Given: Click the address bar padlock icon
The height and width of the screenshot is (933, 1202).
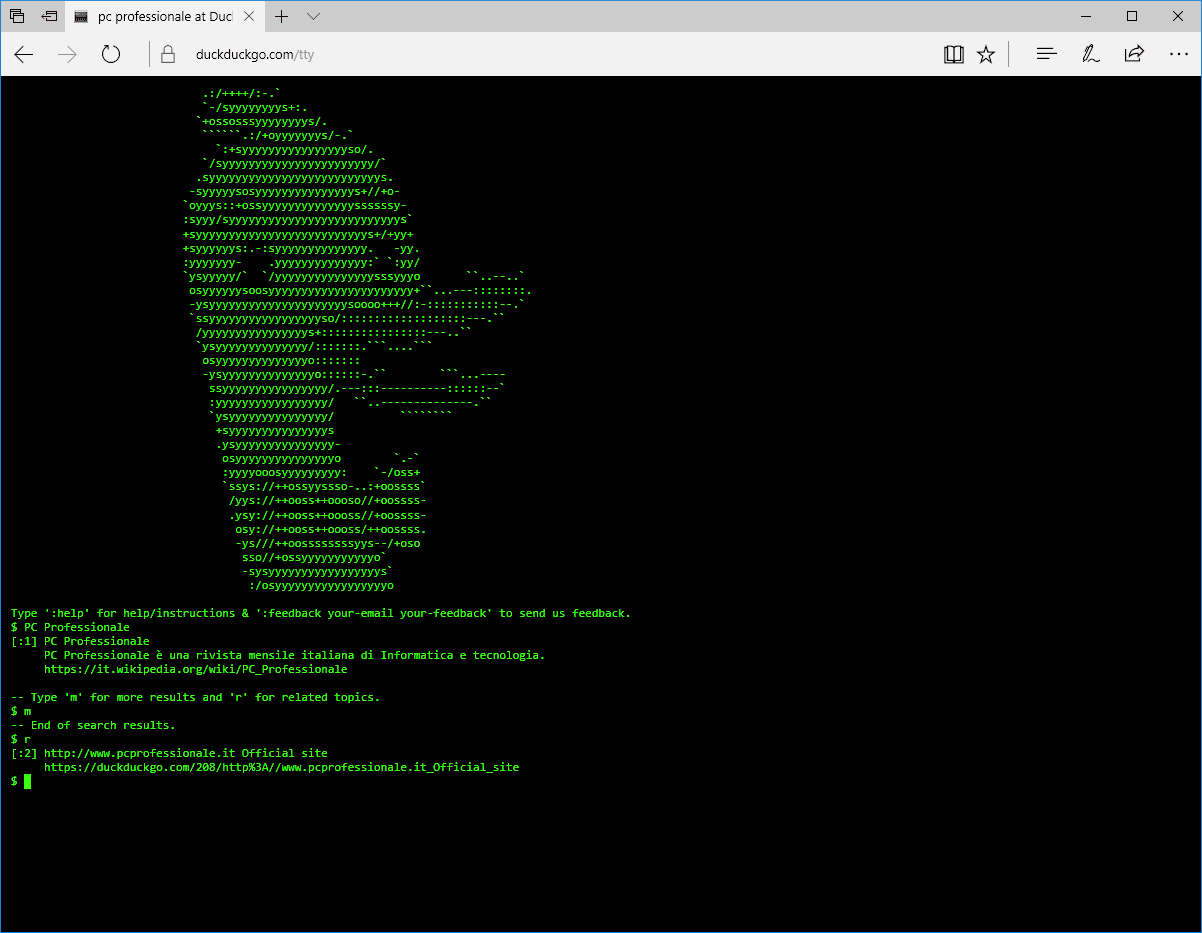Looking at the screenshot, I should (168, 55).
